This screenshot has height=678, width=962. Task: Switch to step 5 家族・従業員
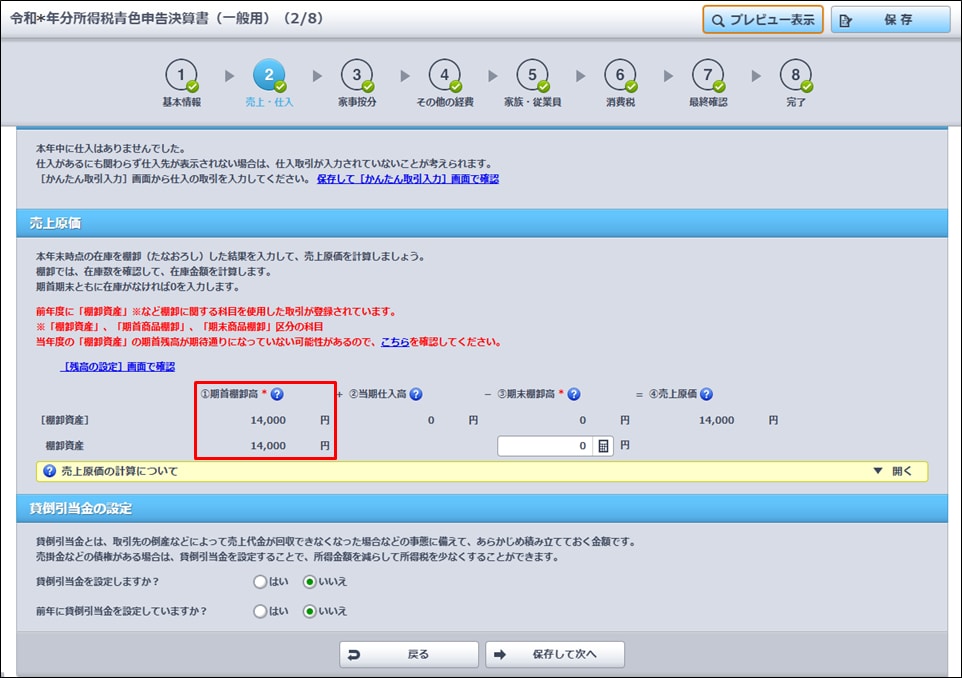(532, 76)
